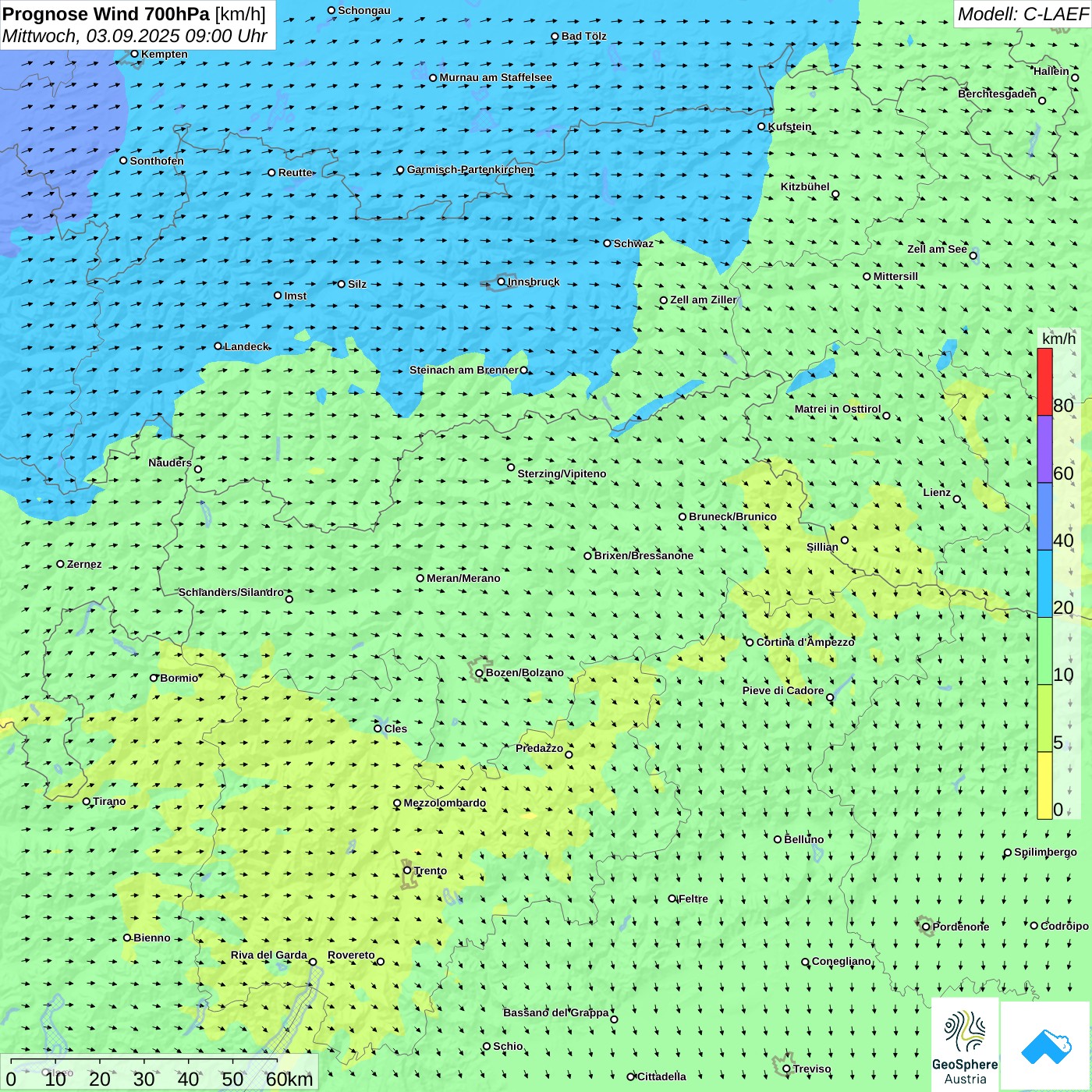Select the Bormio location marker
The width and height of the screenshot is (1092, 1092).
tap(154, 678)
